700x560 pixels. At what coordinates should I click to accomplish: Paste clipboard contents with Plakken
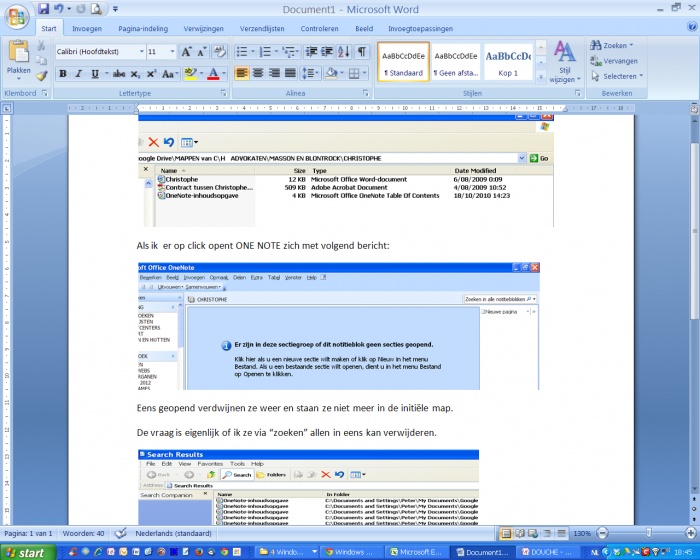click(18, 60)
